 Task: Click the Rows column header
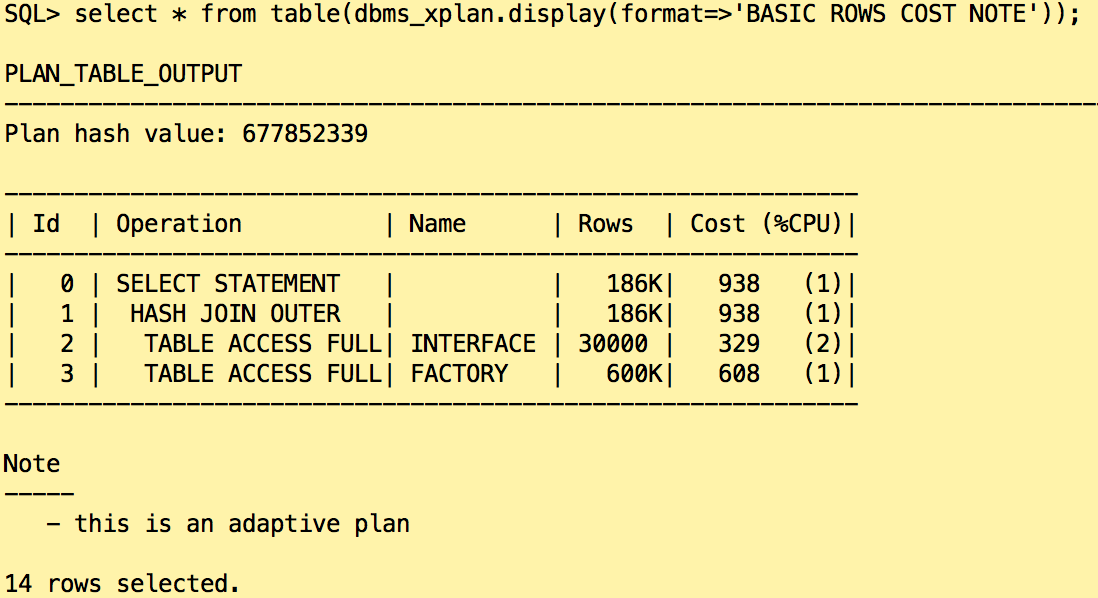[606, 223]
